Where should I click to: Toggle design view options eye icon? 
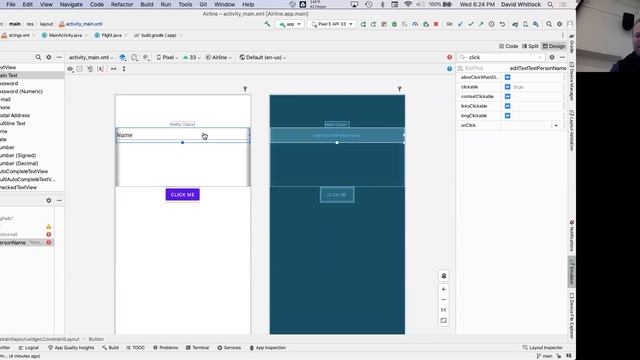click(x=70, y=69)
